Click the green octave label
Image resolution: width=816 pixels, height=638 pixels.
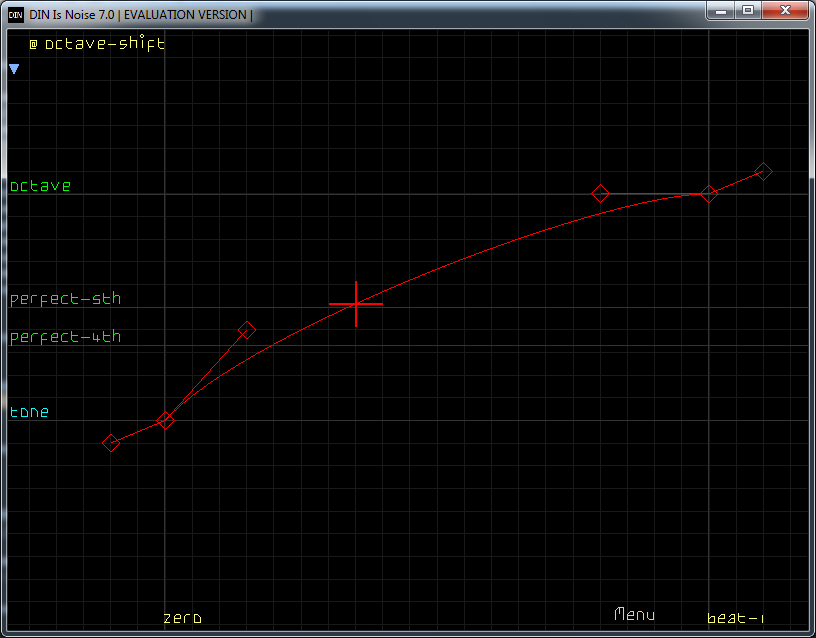(x=41, y=186)
